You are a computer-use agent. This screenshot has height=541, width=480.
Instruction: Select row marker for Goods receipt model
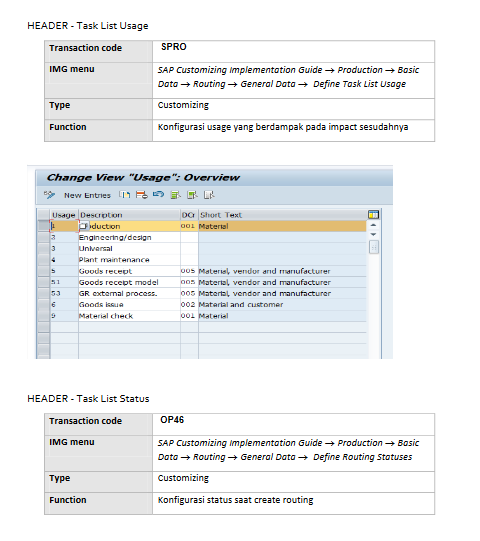pyautogui.click(x=43, y=282)
